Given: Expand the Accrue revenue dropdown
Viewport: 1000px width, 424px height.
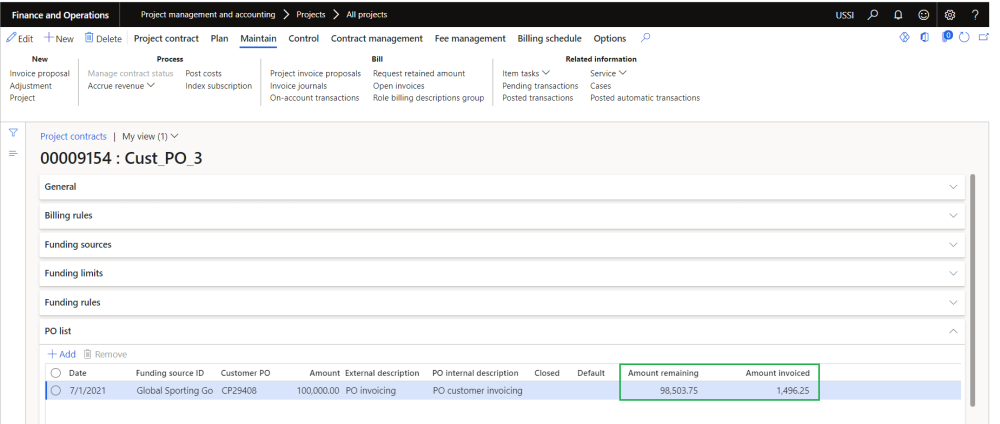Looking at the screenshot, I should coord(121,86).
